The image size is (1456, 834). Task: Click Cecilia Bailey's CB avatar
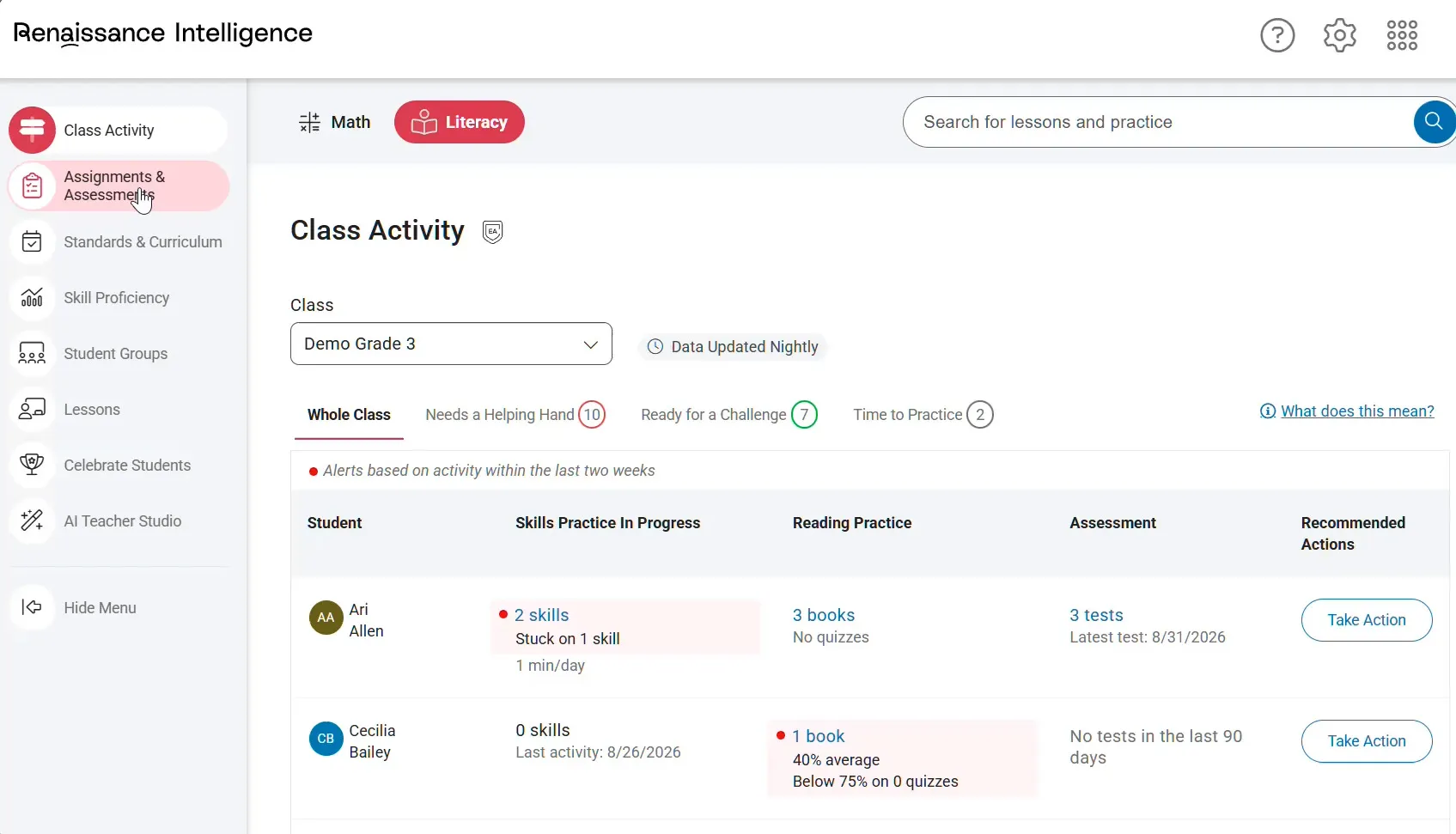point(326,739)
